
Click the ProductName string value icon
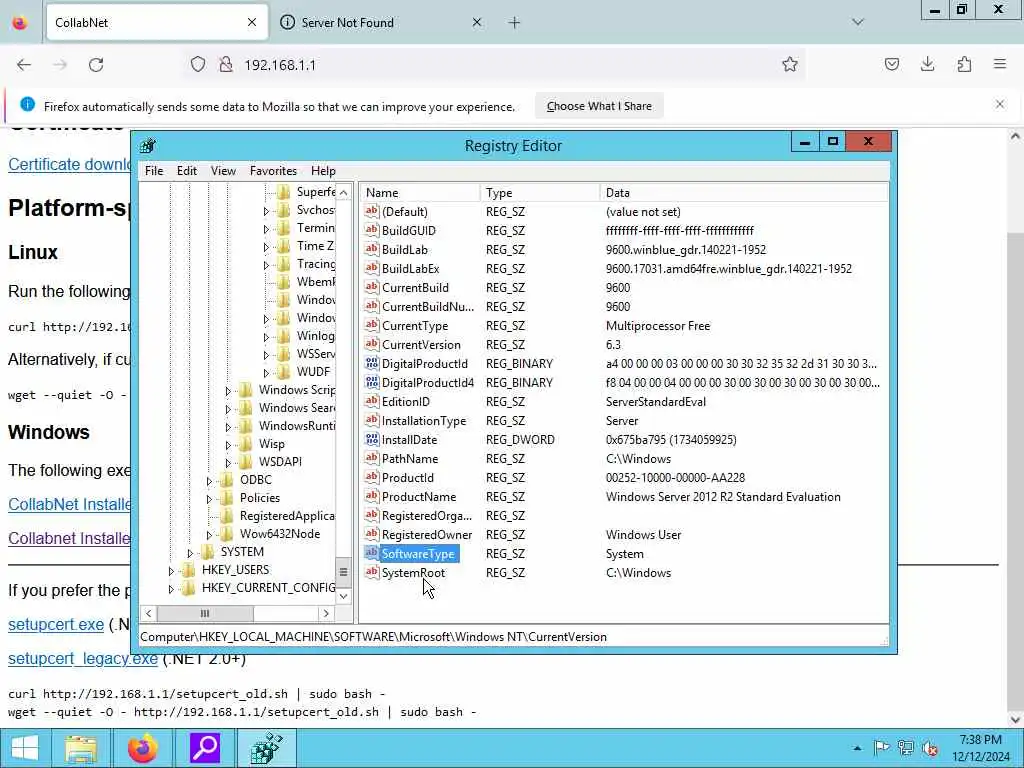(372, 496)
